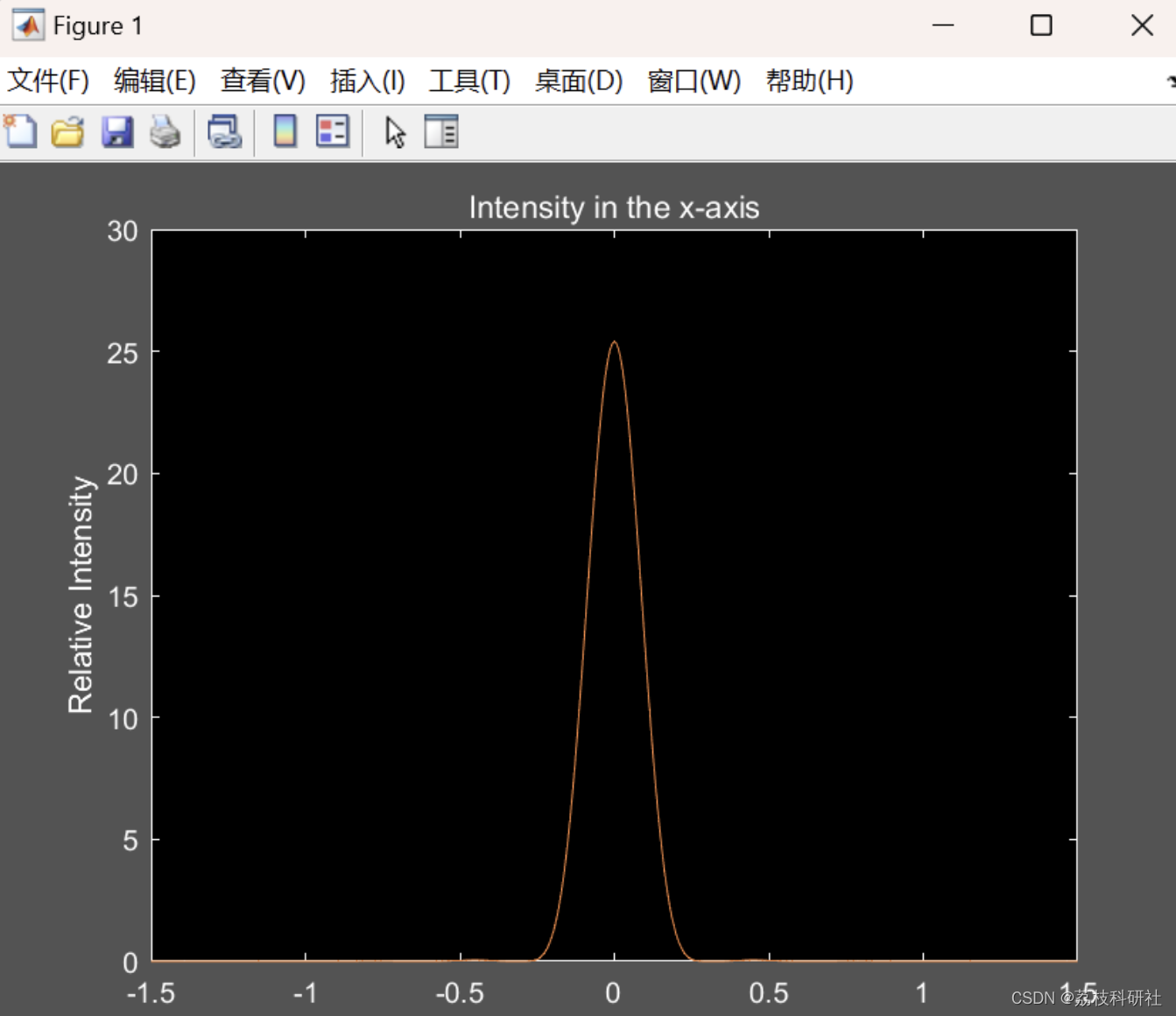Screen dimensions: 1176x1016
Task: Click the New Figure toolbar icon
Action: click(x=21, y=132)
